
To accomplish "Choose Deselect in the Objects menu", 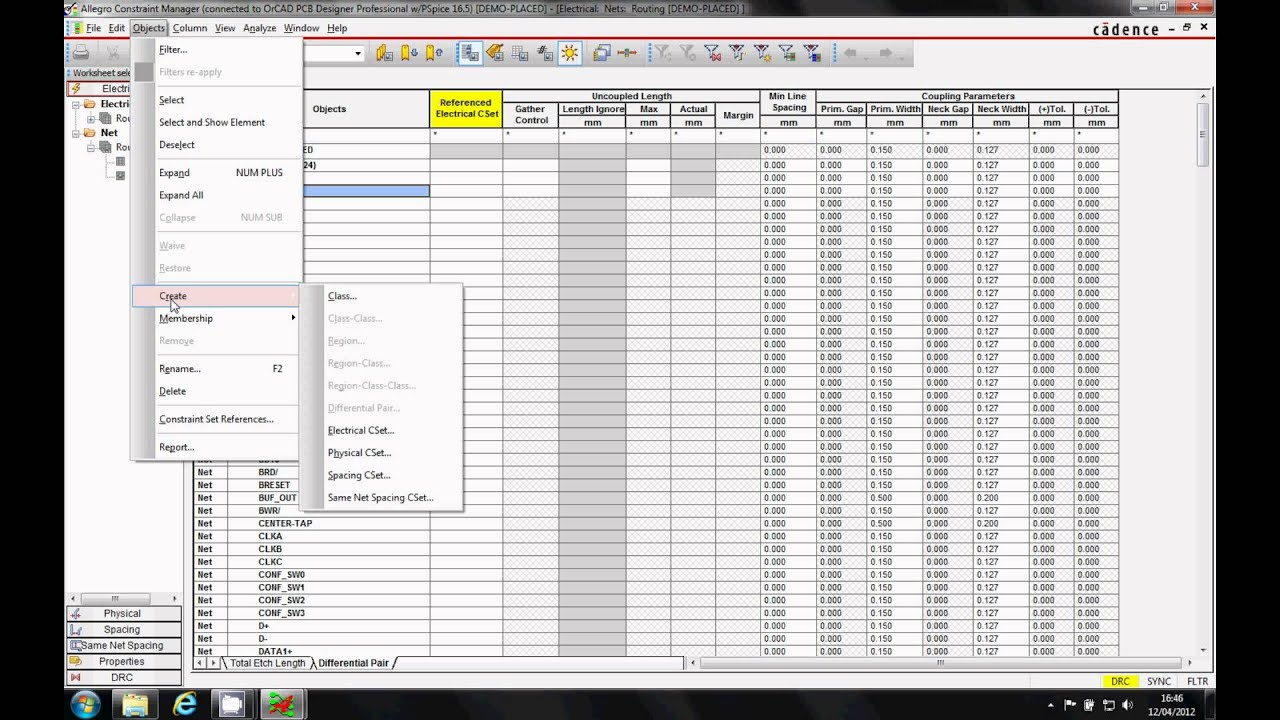I will click(x=217, y=145).
